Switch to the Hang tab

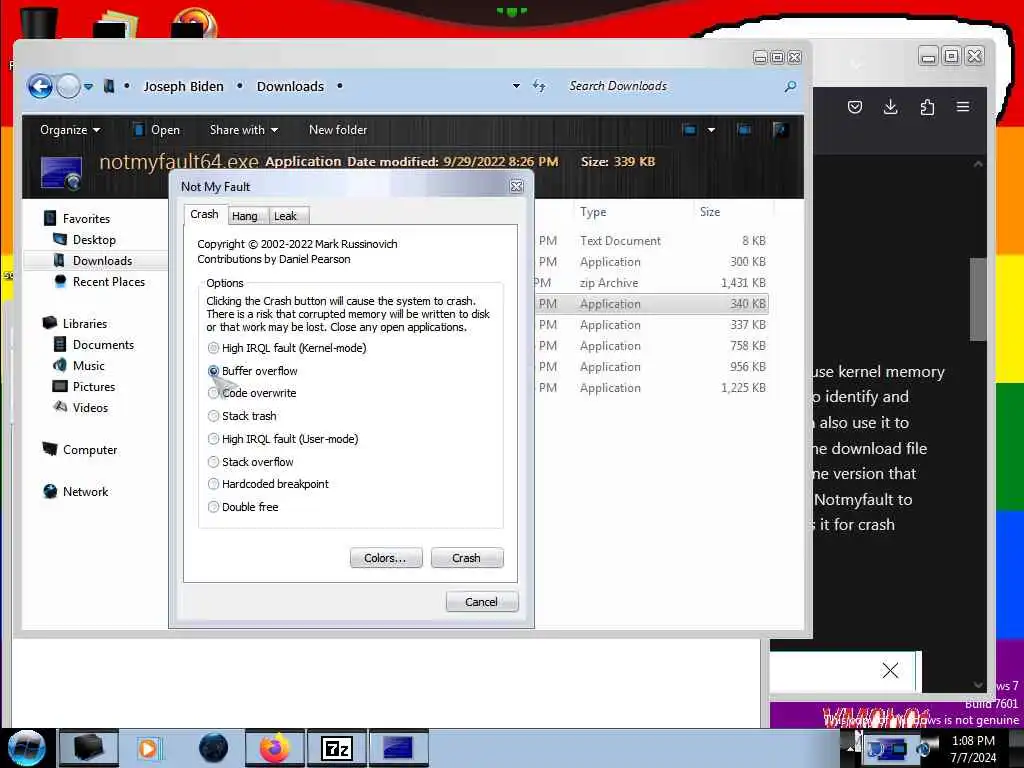[245, 216]
